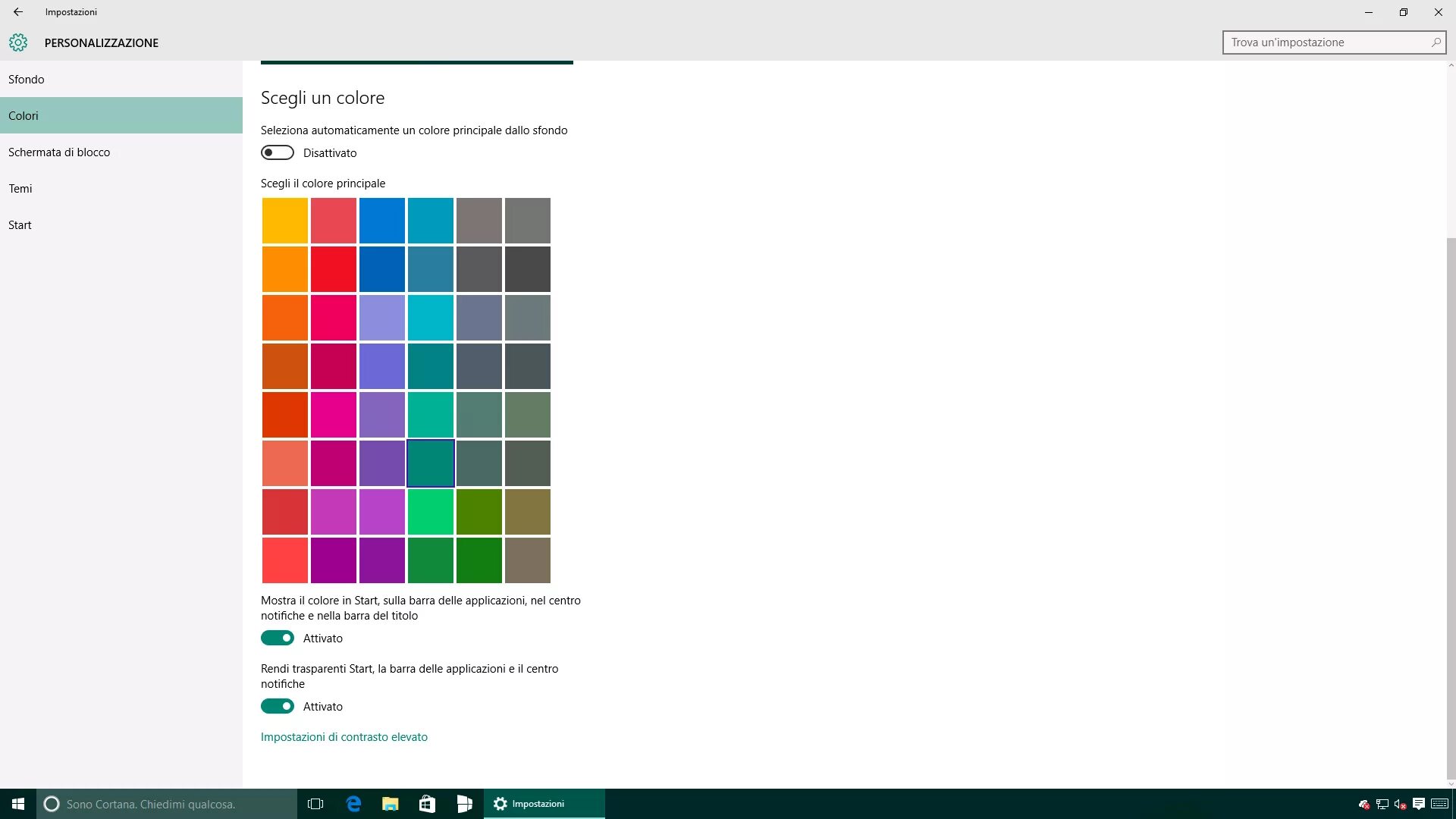The image size is (1456, 819).
Task: Open Task View from the taskbar
Action: point(315,804)
